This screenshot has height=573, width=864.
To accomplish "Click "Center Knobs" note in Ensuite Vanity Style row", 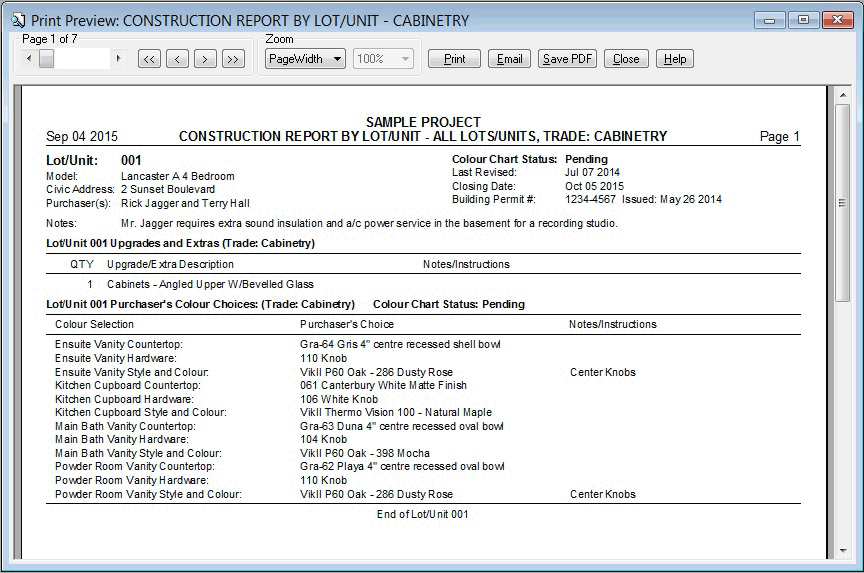I will pos(603,372).
